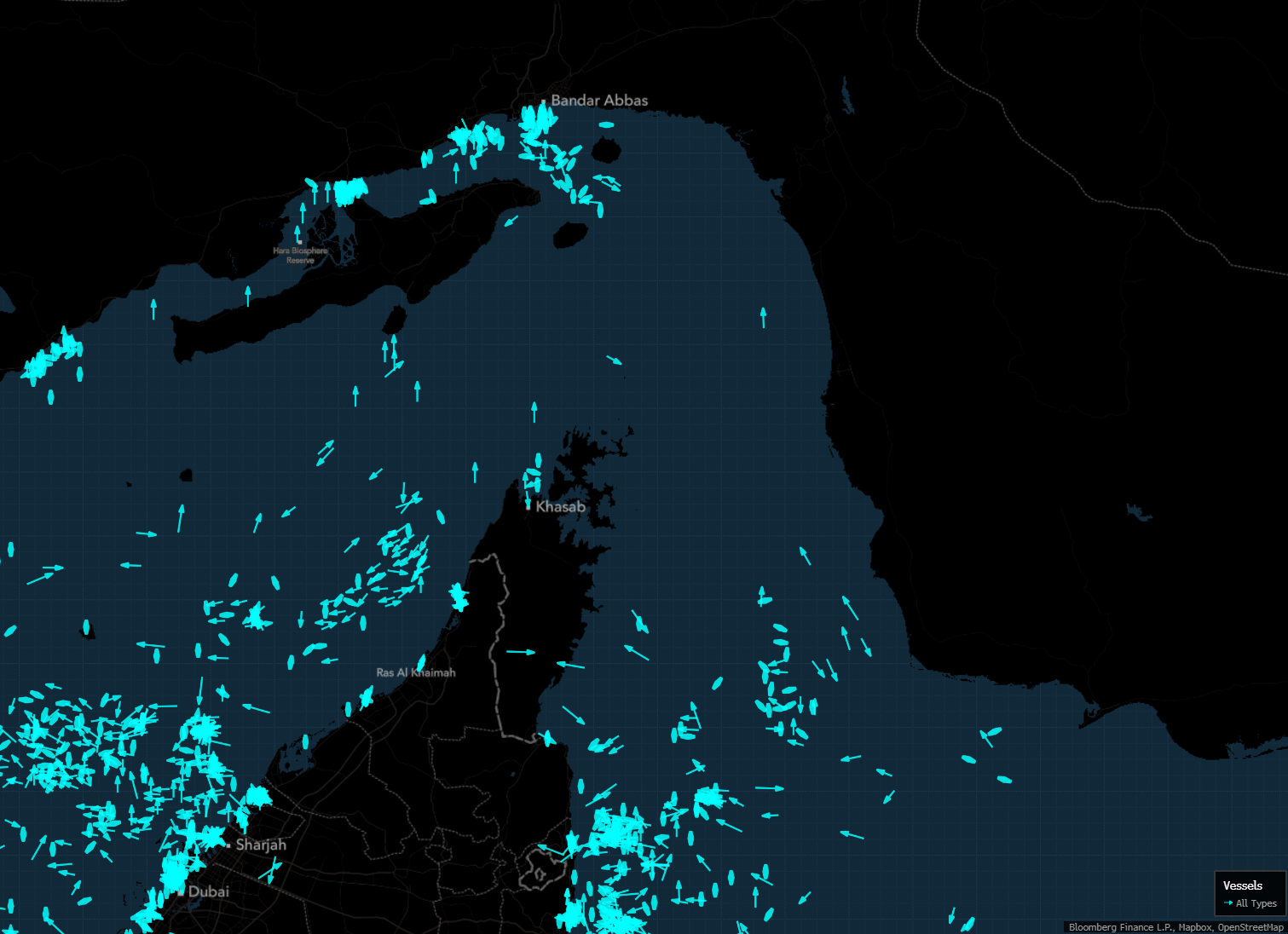Screen dimensions: 1288x934
Task: Open the OpenStreetMap attribution link
Action: 1250,926
